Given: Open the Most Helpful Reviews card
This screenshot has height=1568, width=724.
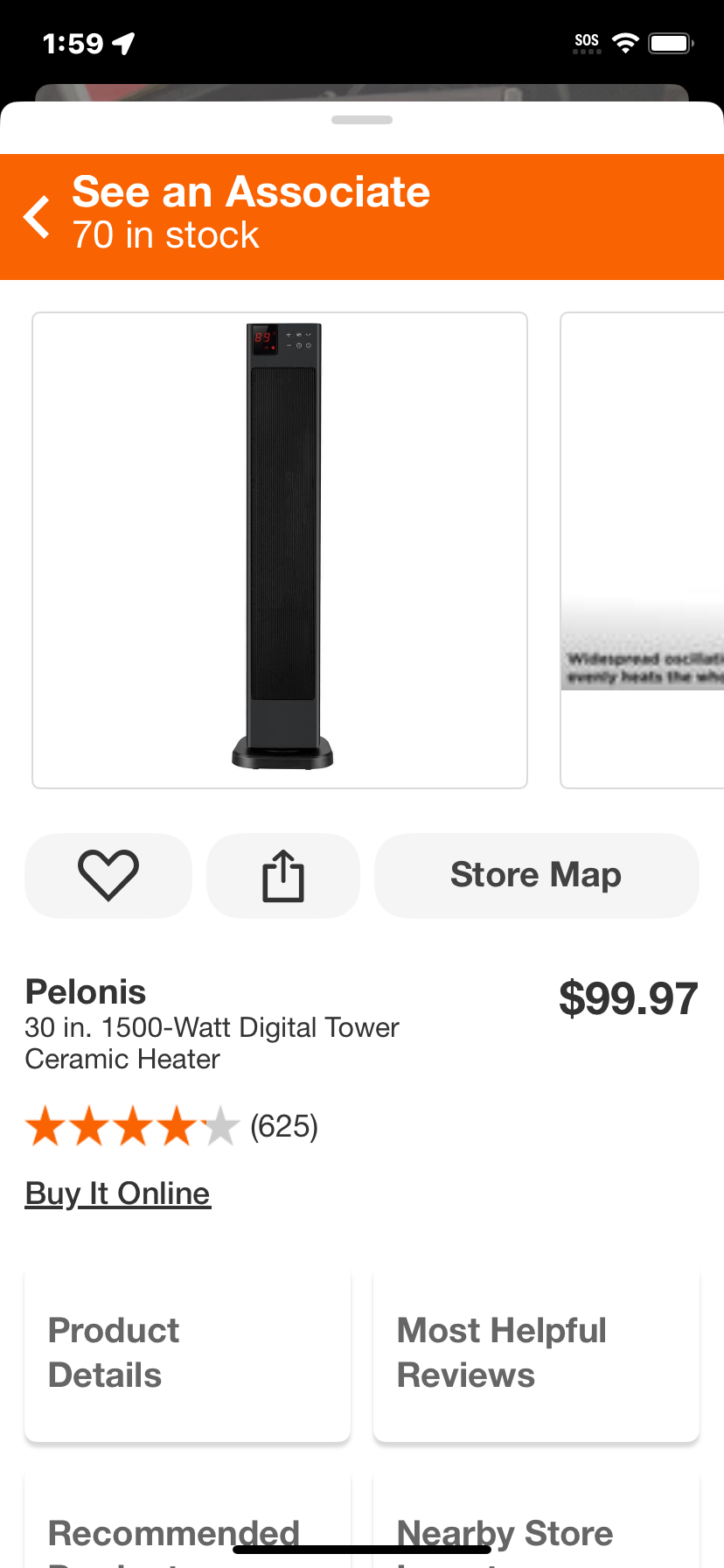Looking at the screenshot, I should (x=536, y=1353).
